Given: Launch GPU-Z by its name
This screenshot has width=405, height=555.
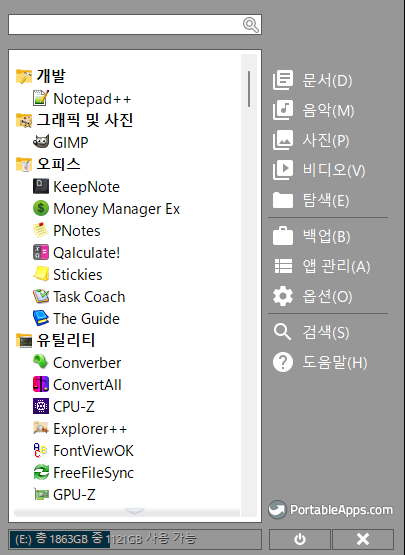Looking at the screenshot, I should point(74,495).
